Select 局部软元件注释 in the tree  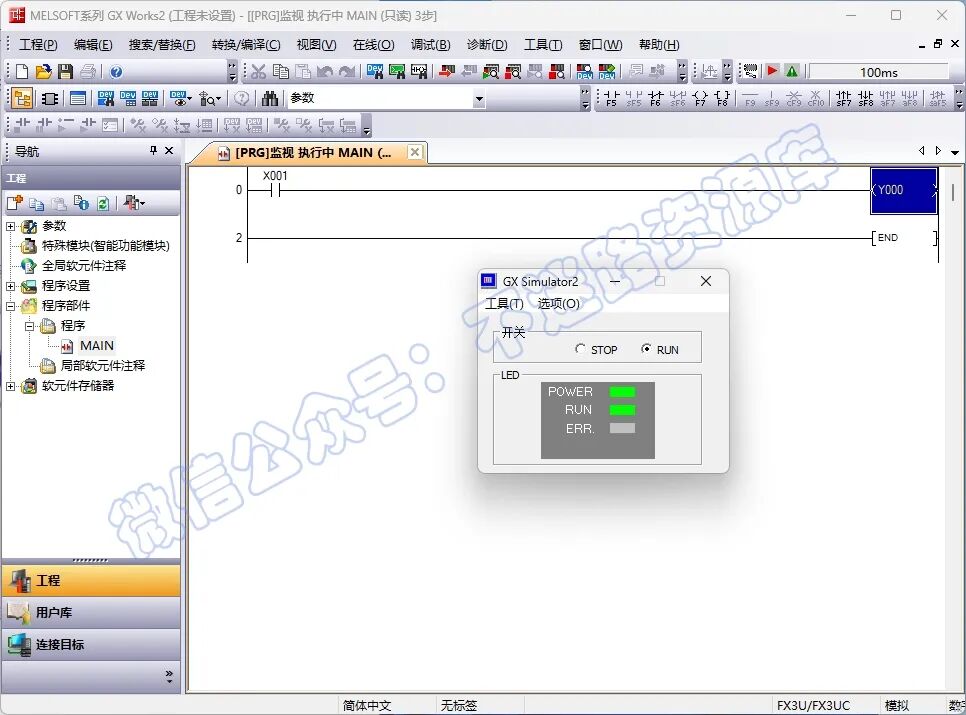(103, 366)
